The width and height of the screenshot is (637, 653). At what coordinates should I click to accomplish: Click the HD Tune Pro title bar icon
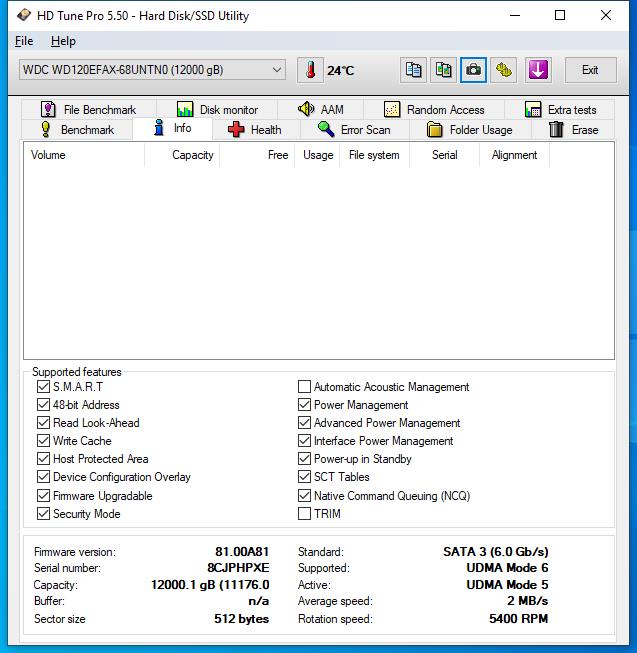24,15
